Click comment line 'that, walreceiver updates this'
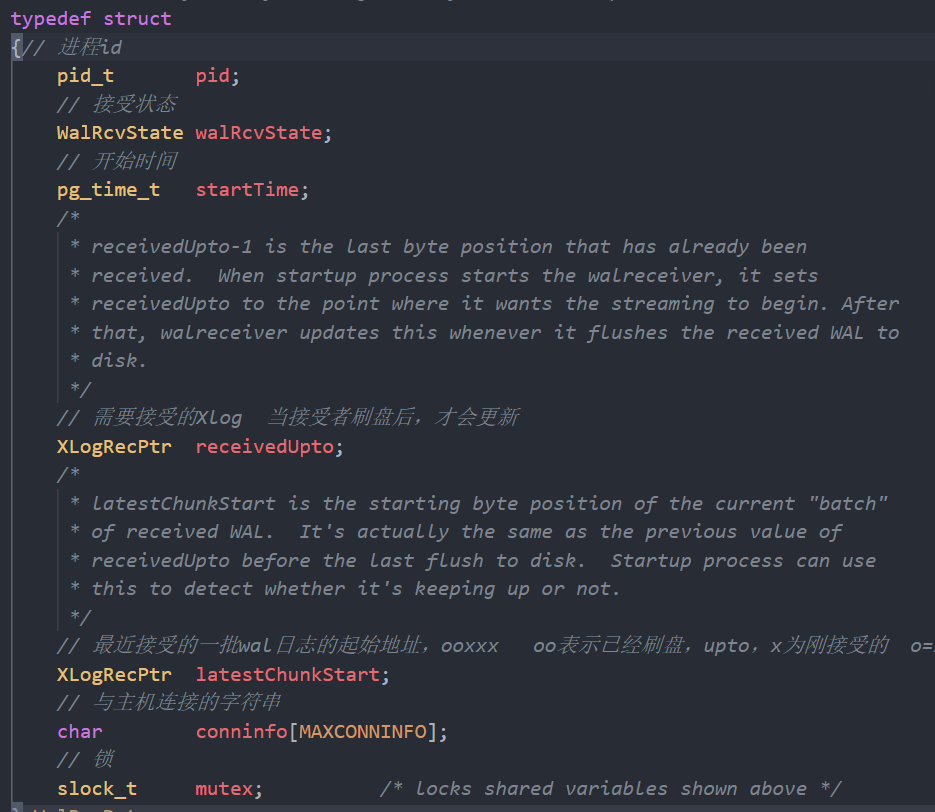This screenshot has height=812, width=935. click(484, 332)
